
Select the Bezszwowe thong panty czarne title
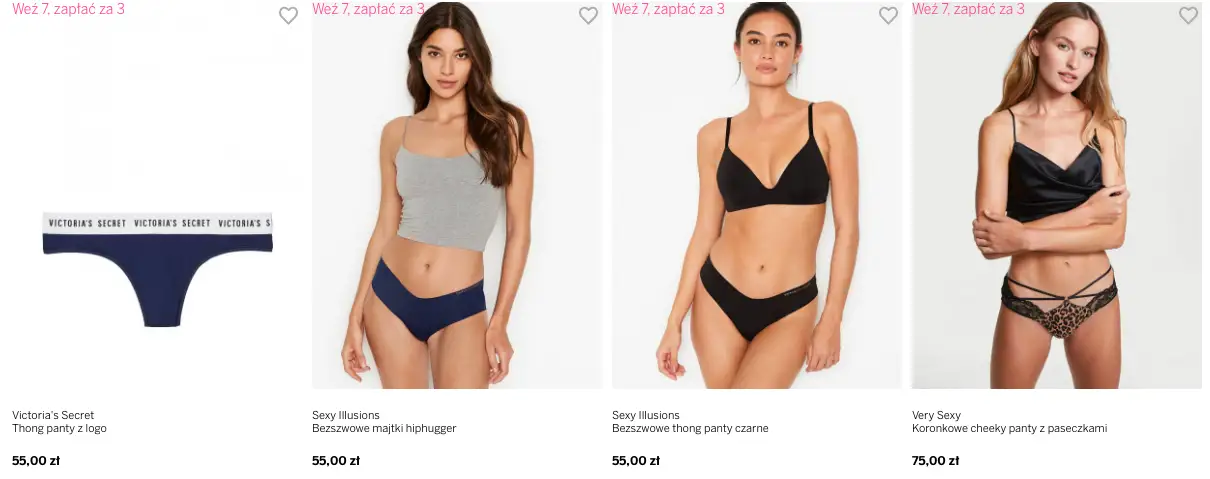(690, 429)
